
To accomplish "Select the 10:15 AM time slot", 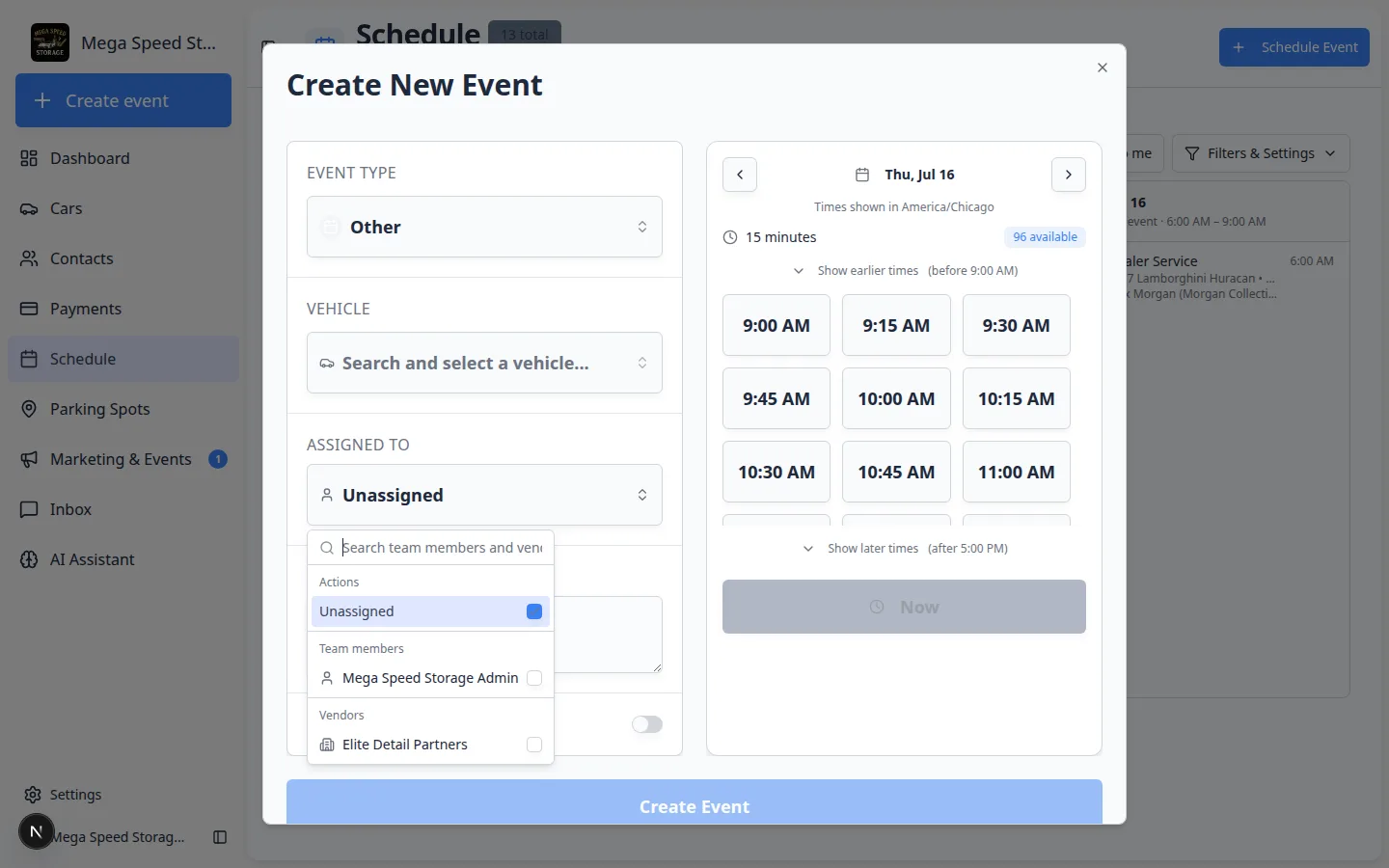I will (1017, 398).
